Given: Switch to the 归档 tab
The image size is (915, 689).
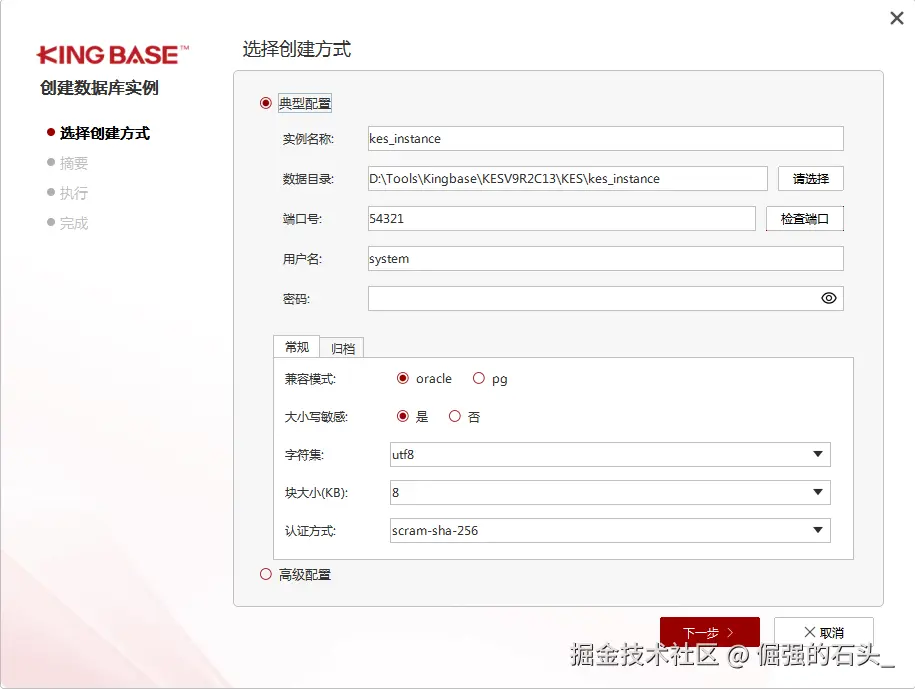Looking at the screenshot, I should [x=343, y=348].
